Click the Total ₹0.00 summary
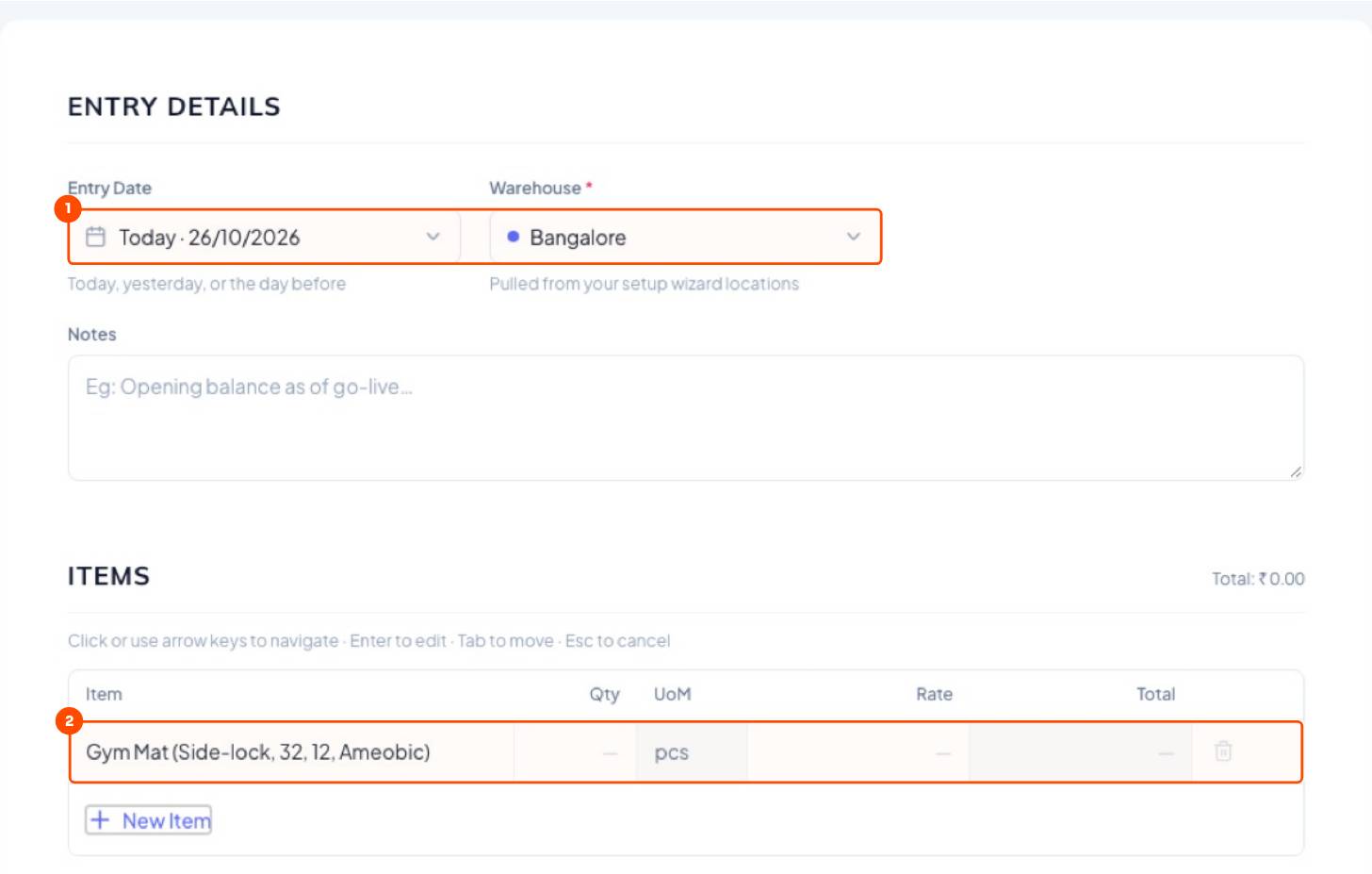The image size is (1372, 874). (x=1258, y=579)
